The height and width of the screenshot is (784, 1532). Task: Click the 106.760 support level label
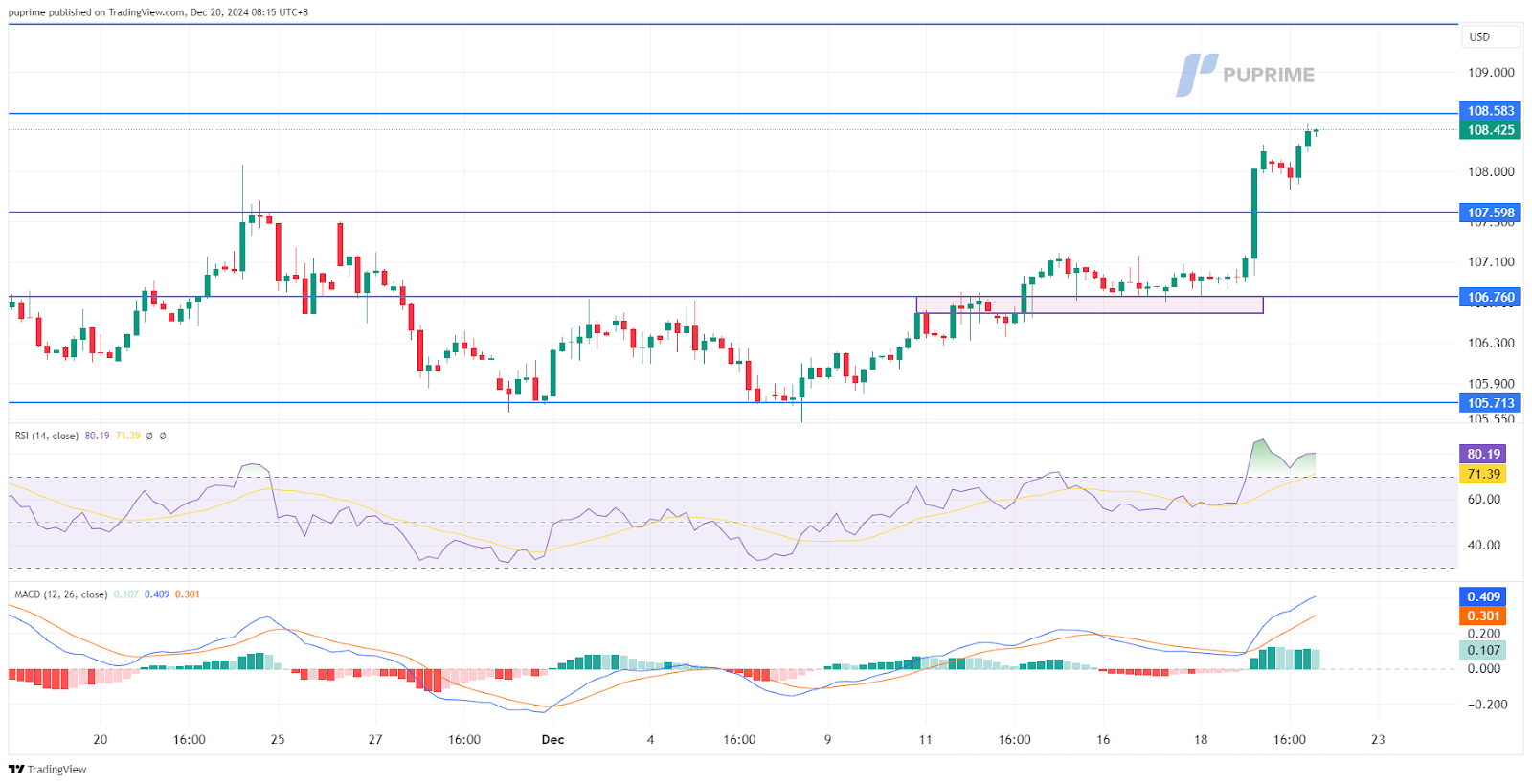pos(1489,297)
